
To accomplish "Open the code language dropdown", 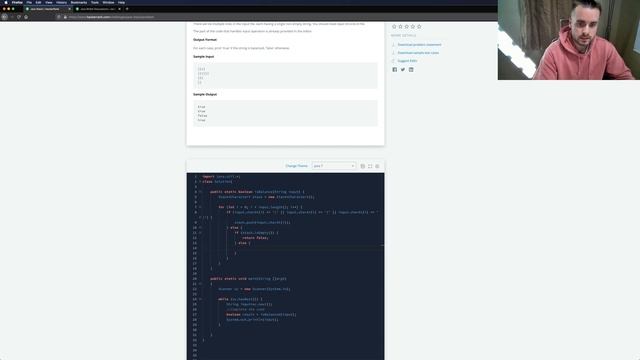I will pos(334,166).
